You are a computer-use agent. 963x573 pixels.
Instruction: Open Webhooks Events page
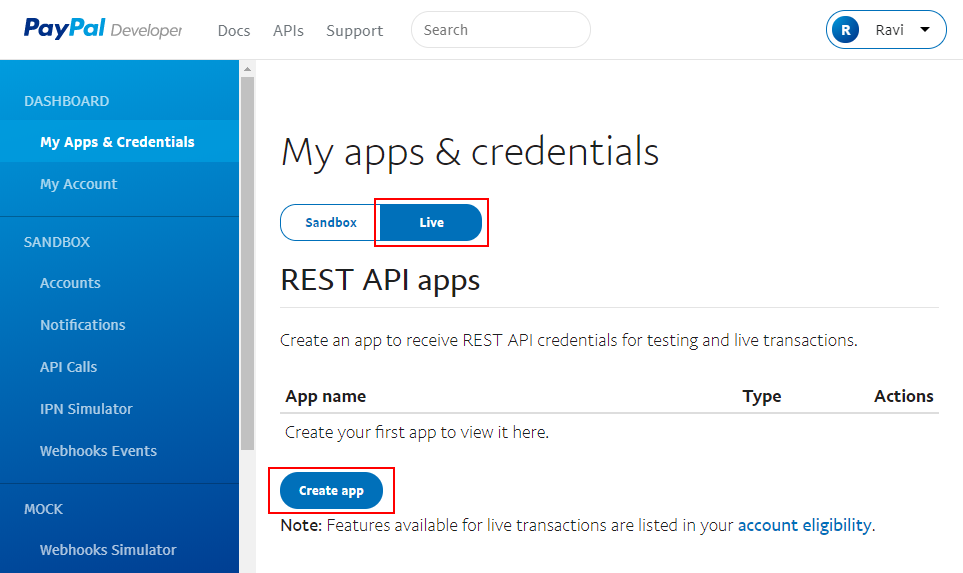point(98,451)
